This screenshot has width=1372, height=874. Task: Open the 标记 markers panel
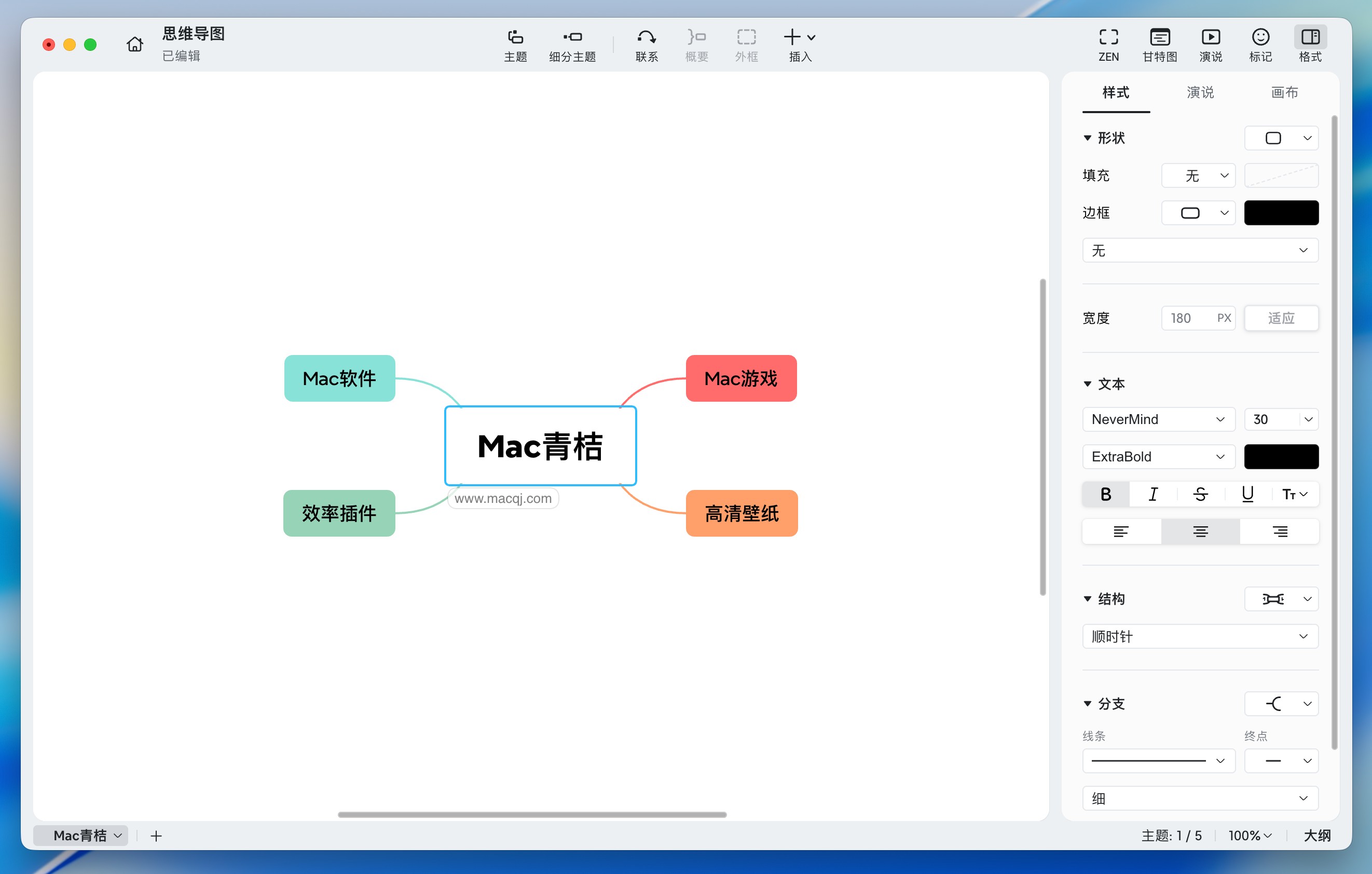(1260, 45)
